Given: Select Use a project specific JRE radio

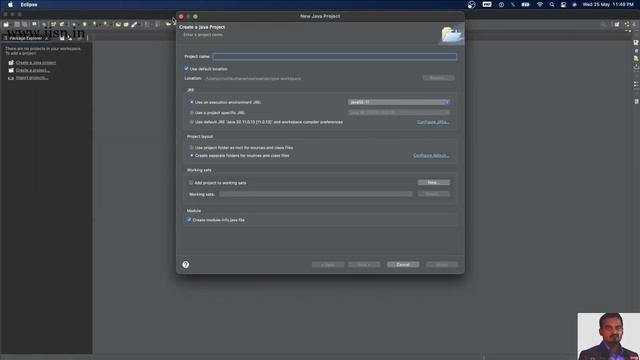Looking at the screenshot, I should 191,112.
